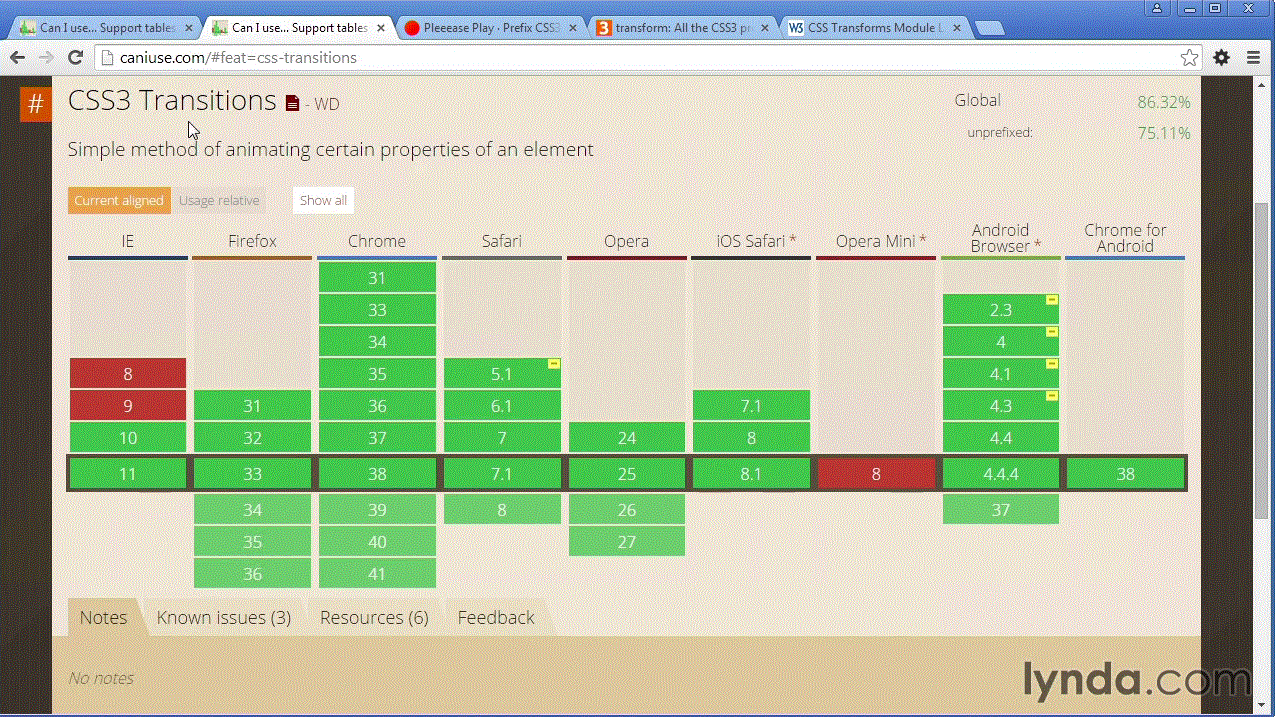
Task: Click the Chrome user profile icon
Action: pos(1158,8)
